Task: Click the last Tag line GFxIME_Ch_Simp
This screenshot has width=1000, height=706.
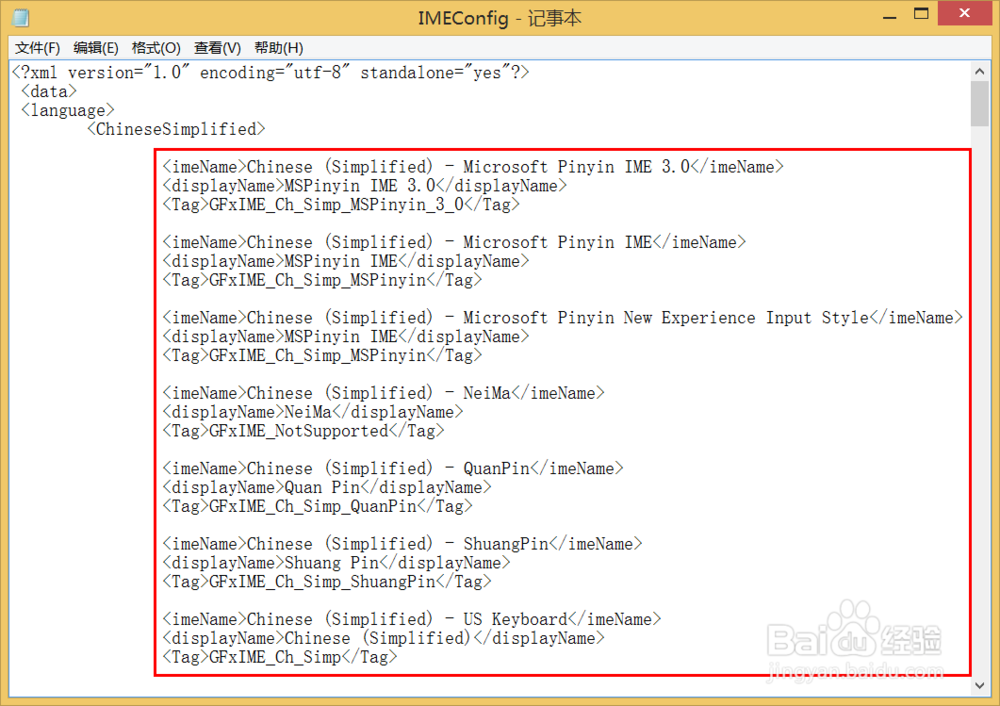Action: point(279,657)
